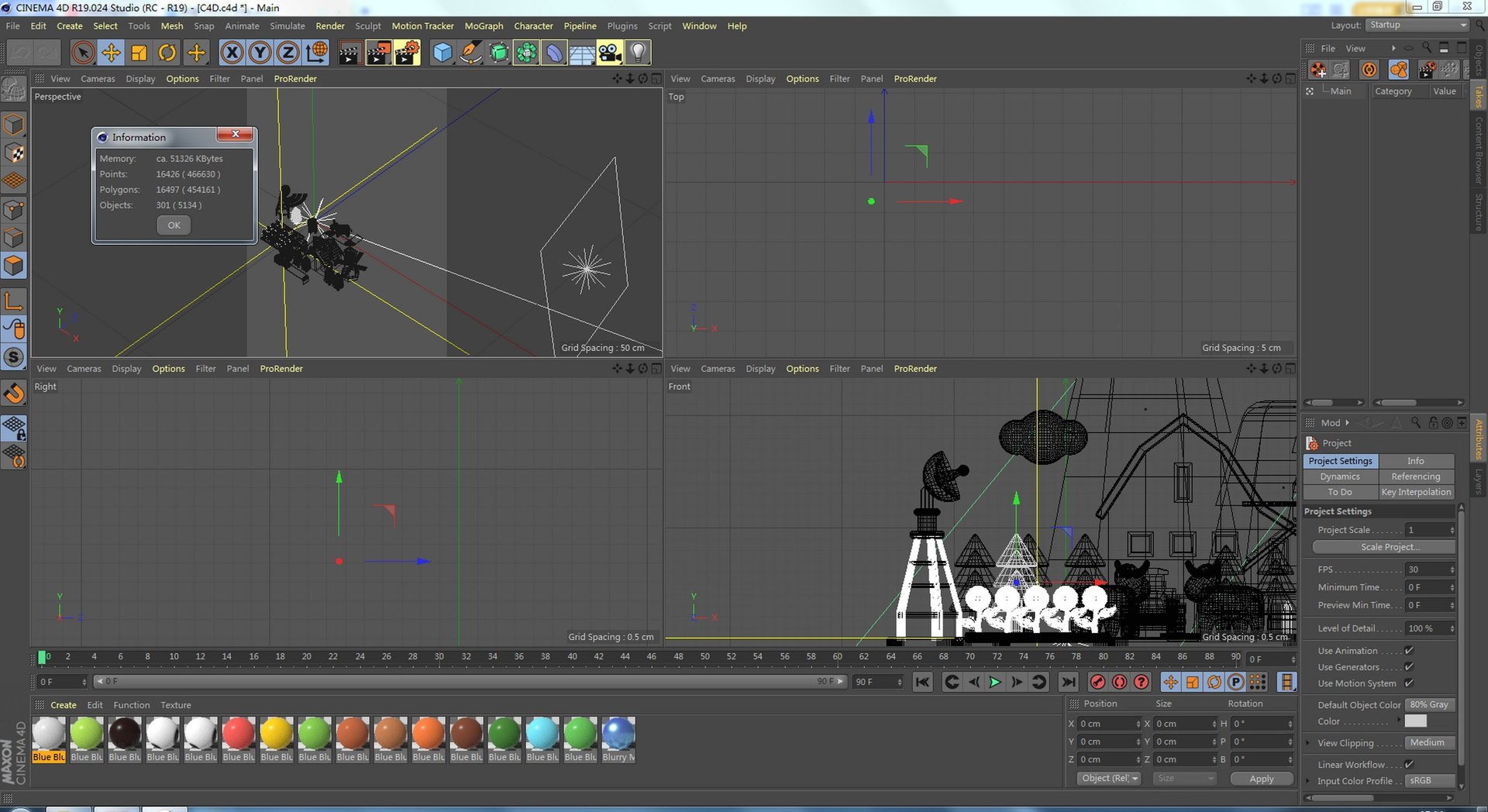Activate the Move tool

tap(111, 53)
